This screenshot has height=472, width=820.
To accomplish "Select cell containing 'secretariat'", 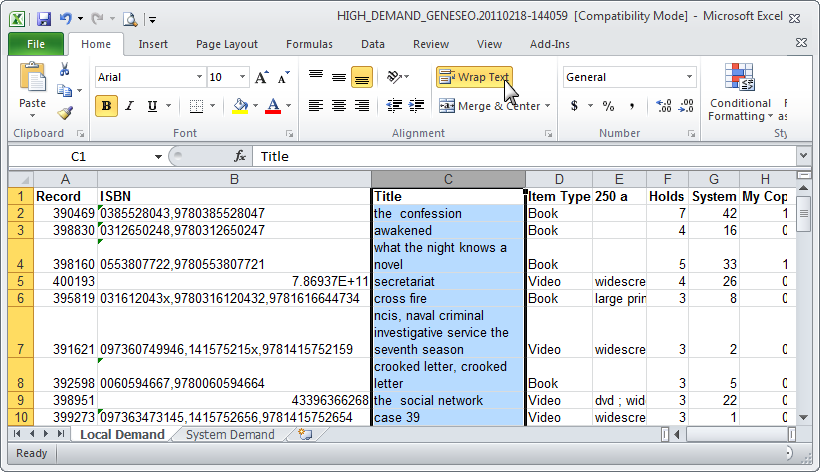I will tap(448, 281).
